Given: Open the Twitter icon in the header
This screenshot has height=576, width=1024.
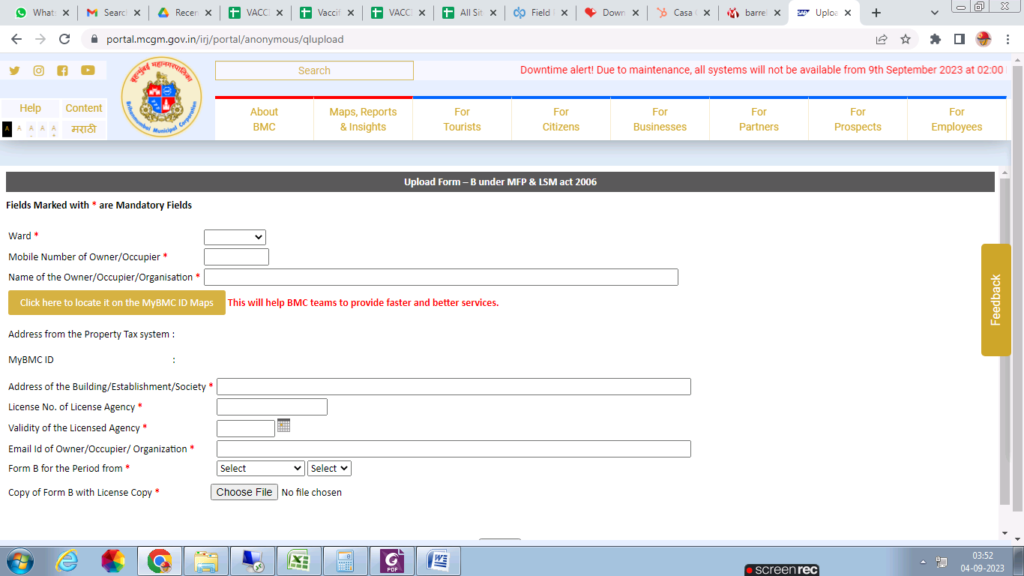Looking at the screenshot, I should (x=13, y=70).
